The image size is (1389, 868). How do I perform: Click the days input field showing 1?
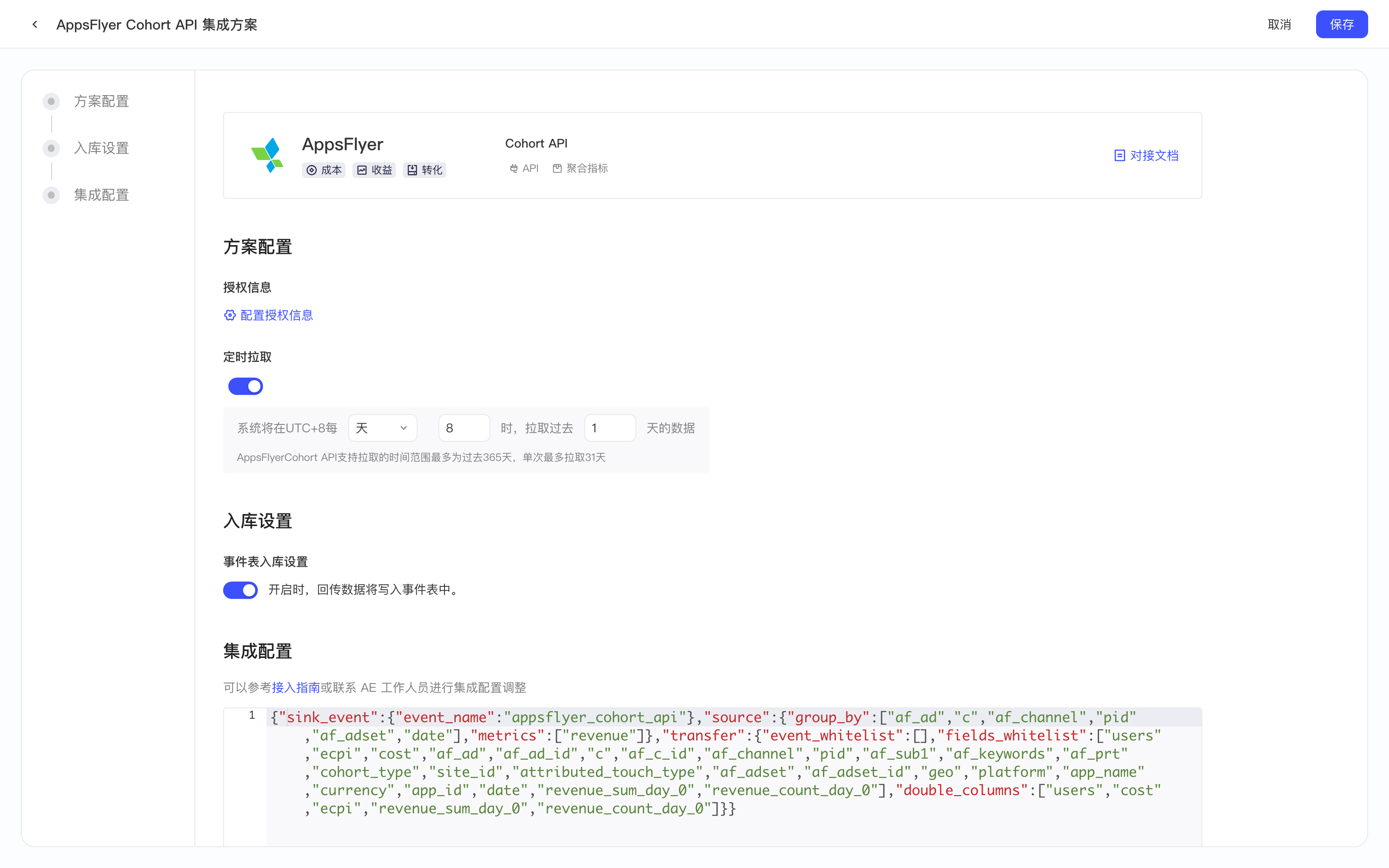(609, 427)
